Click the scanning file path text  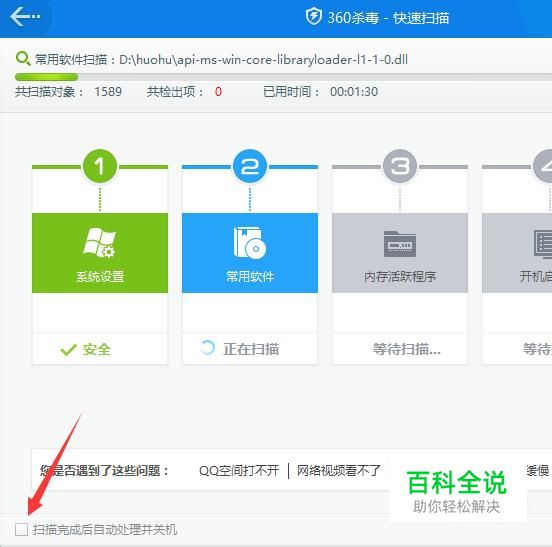(264, 59)
